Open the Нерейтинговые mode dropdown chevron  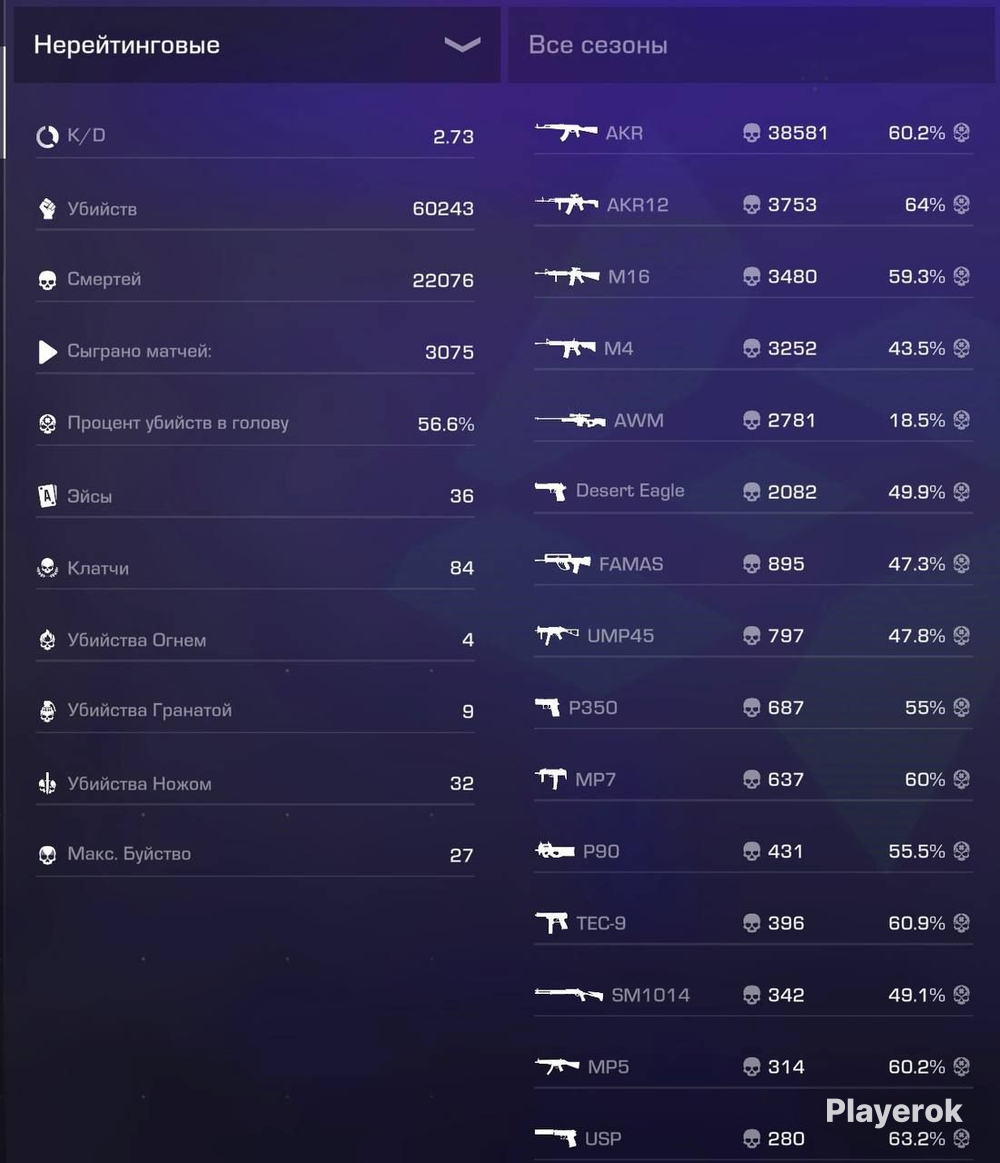pos(462,45)
